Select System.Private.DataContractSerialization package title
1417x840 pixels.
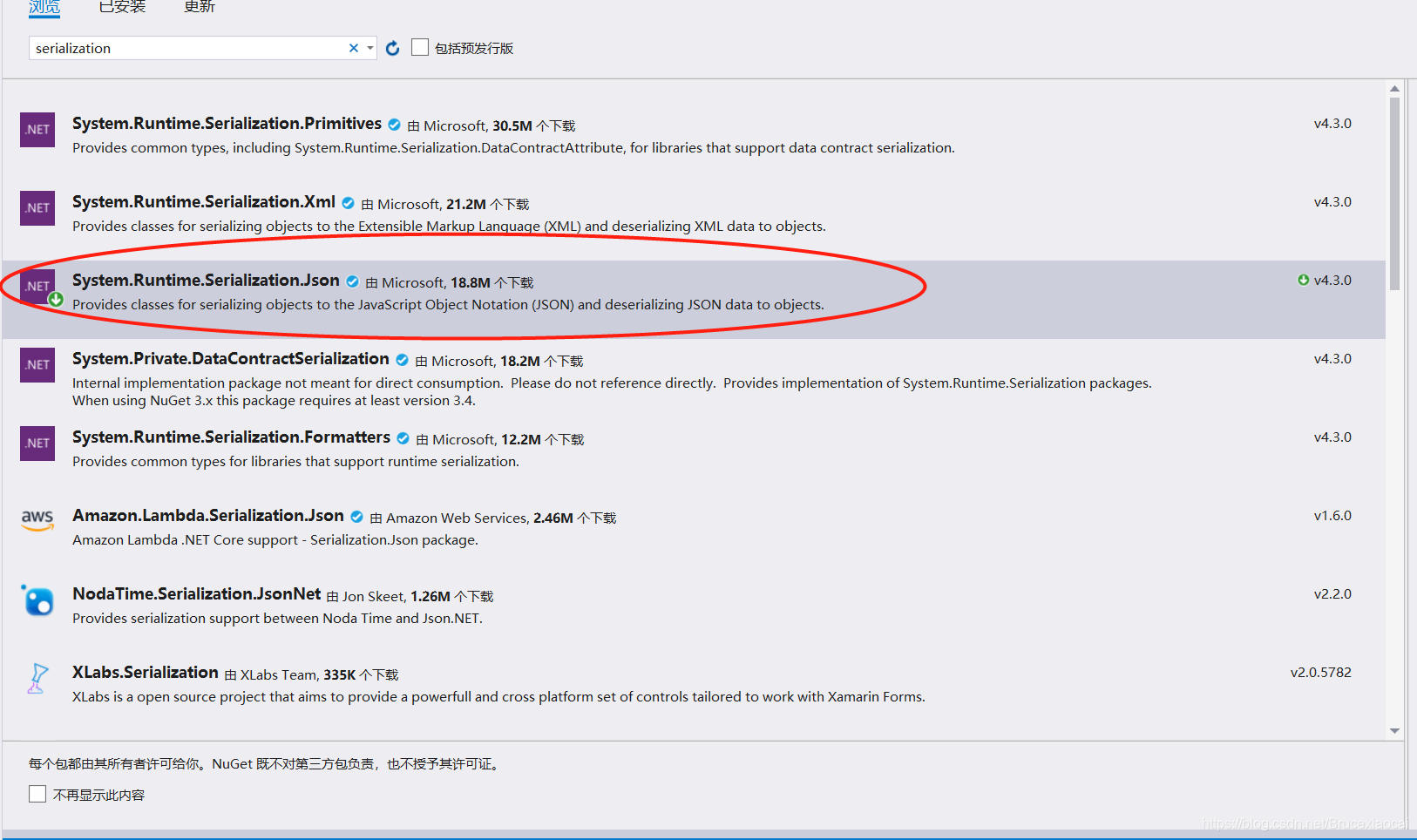tap(231, 359)
